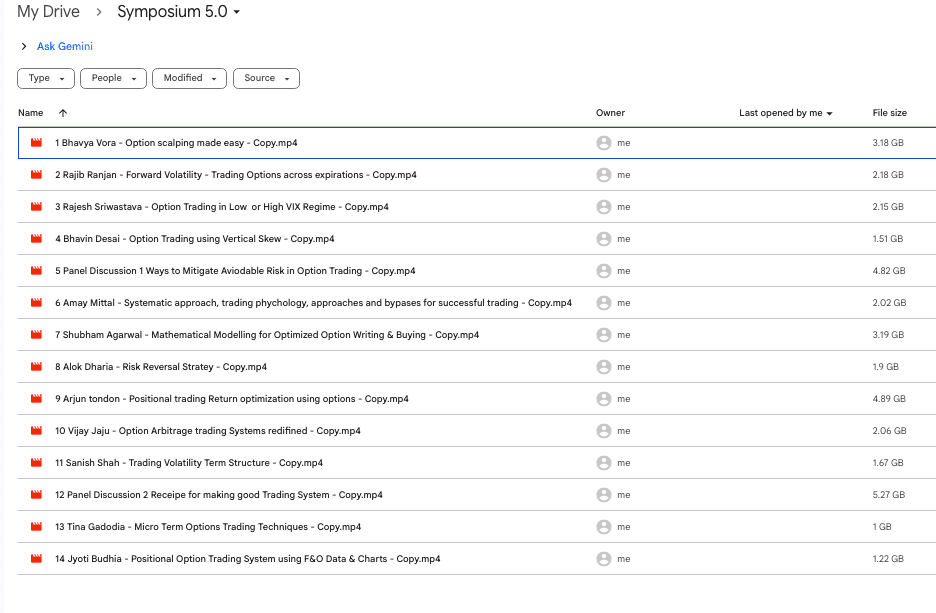The width and height of the screenshot is (936, 613).
Task: Click video icon for 14 Jyoti Budhia file
Action: pos(36,559)
